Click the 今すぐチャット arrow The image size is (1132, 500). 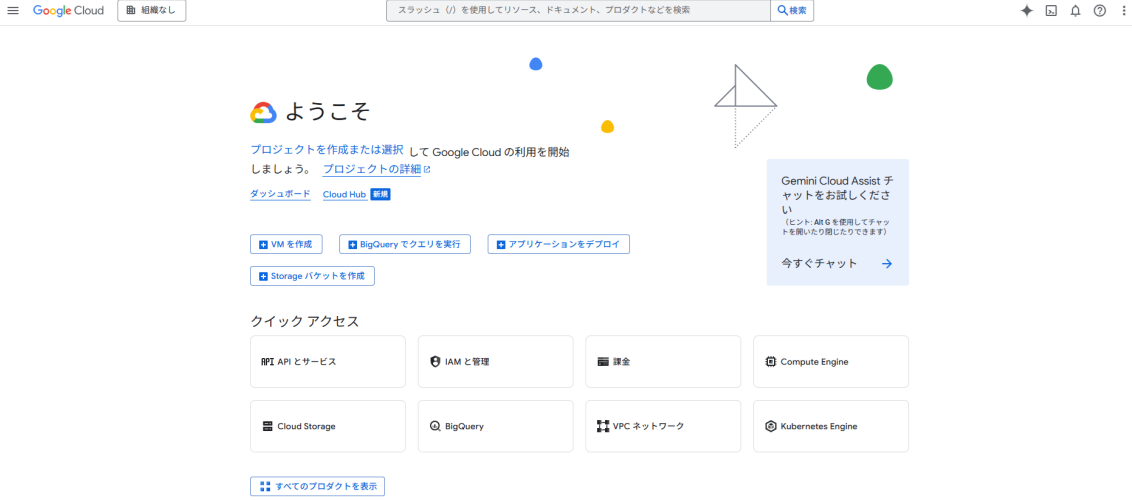click(887, 264)
